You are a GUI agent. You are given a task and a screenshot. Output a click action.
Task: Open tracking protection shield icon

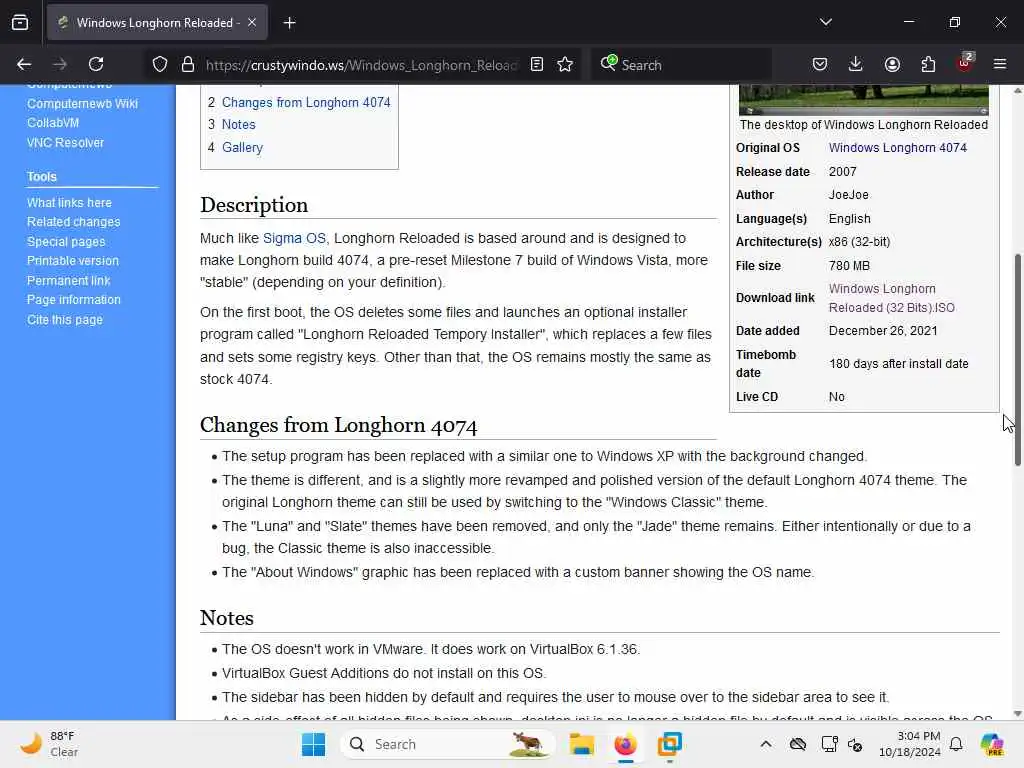click(160, 65)
